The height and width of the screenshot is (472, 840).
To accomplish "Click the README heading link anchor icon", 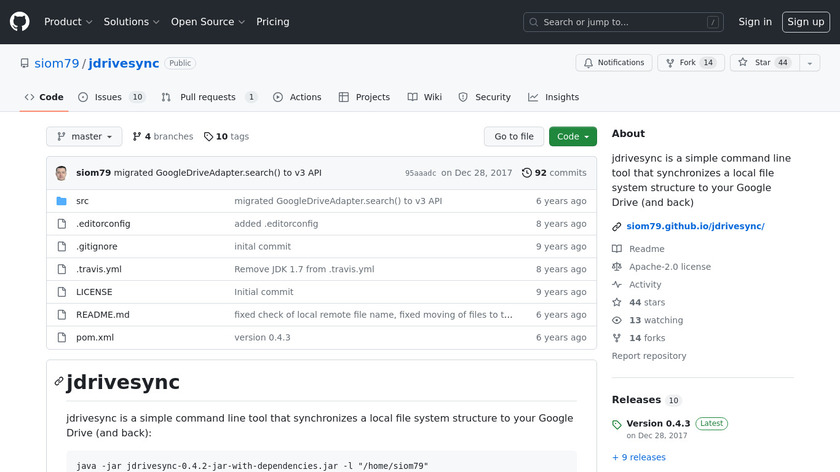I will click(x=59, y=382).
